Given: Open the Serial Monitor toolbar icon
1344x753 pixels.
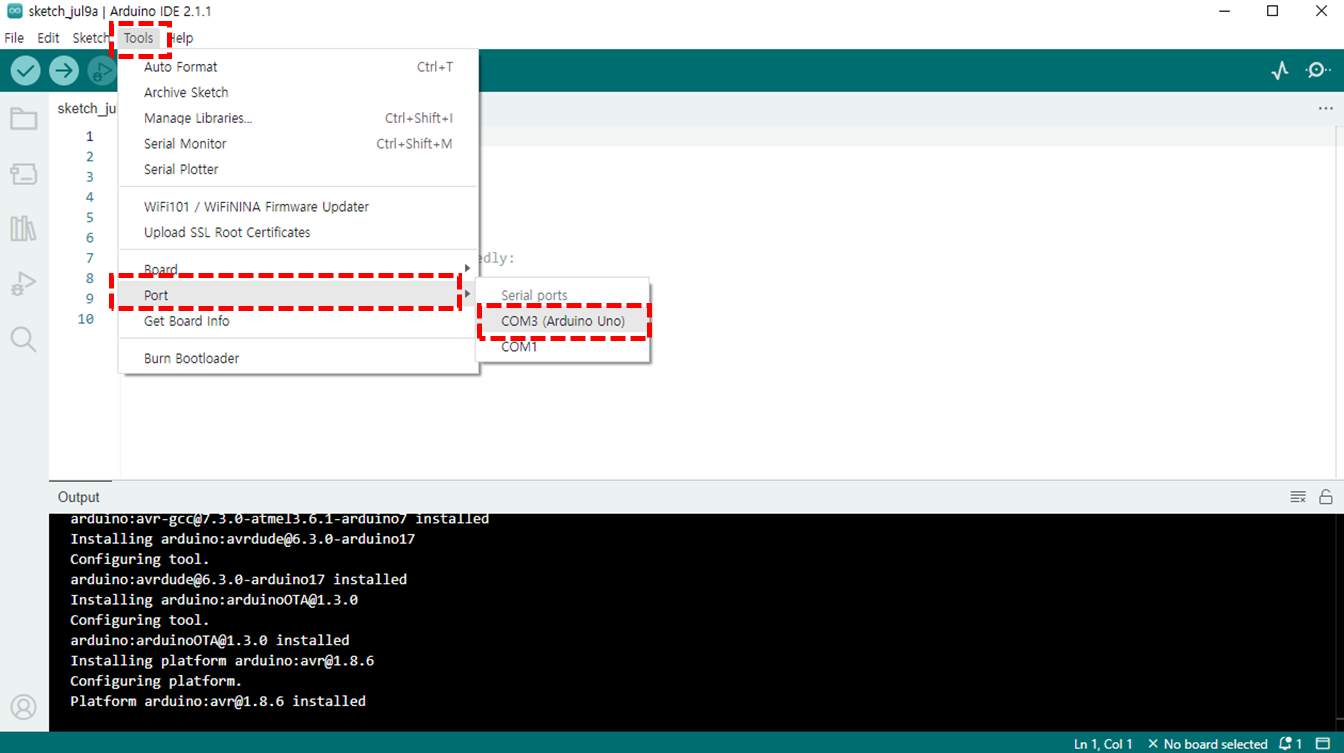Looking at the screenshot, I should pyautogui.click(x=1318, y=71).
